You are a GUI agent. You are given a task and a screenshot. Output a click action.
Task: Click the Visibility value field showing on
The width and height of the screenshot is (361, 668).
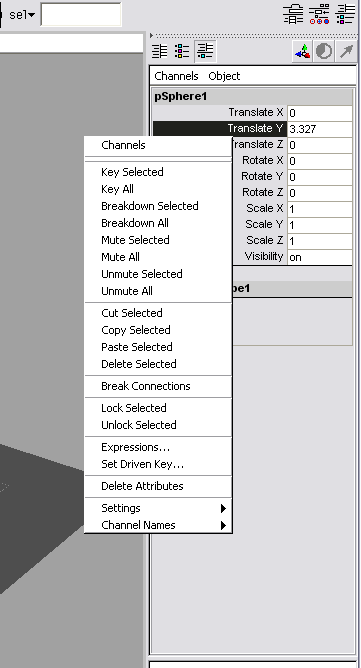pyautogui.click(x=320, y=257)
